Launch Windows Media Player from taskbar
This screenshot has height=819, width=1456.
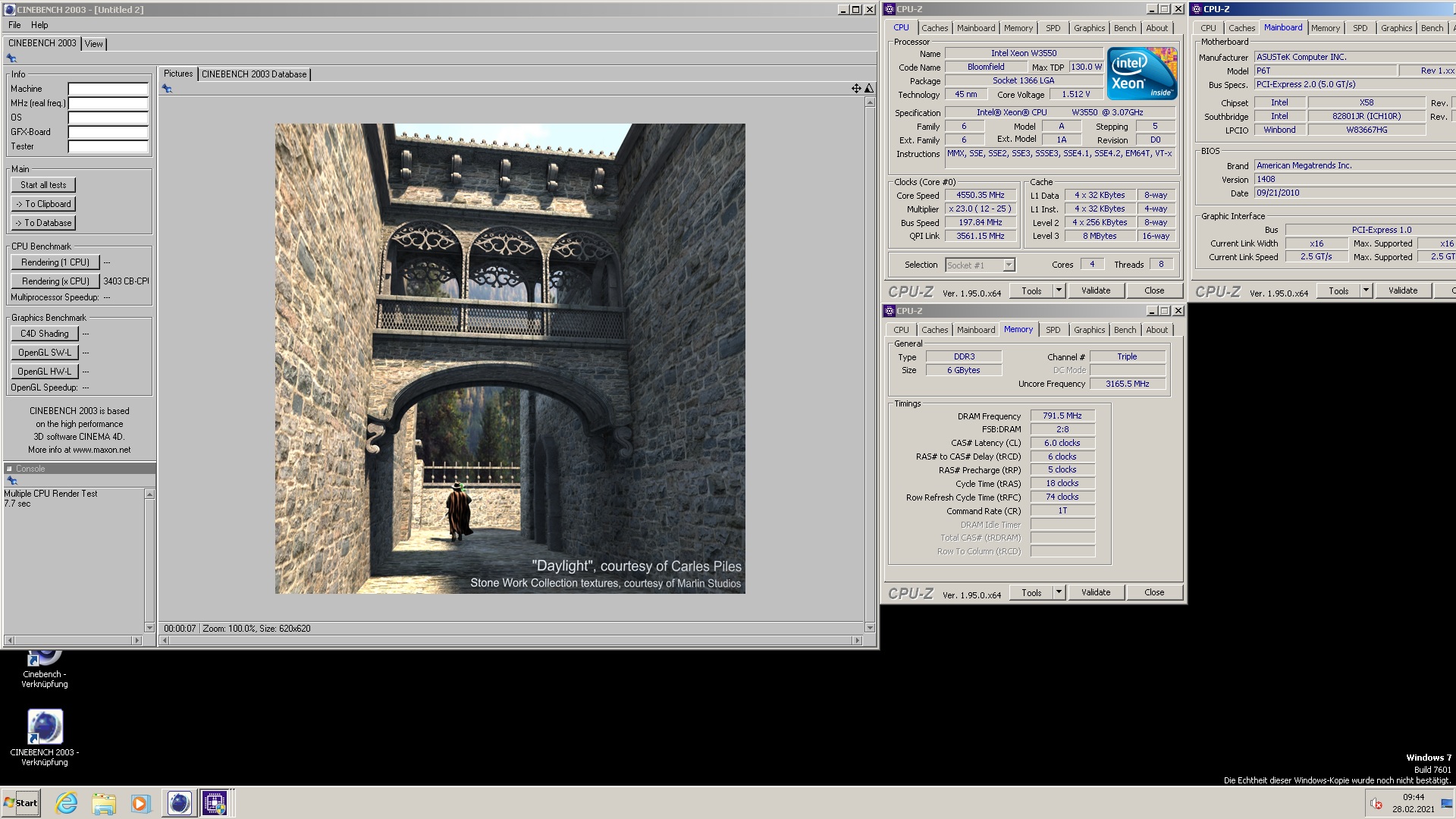[x=140, y=802]
